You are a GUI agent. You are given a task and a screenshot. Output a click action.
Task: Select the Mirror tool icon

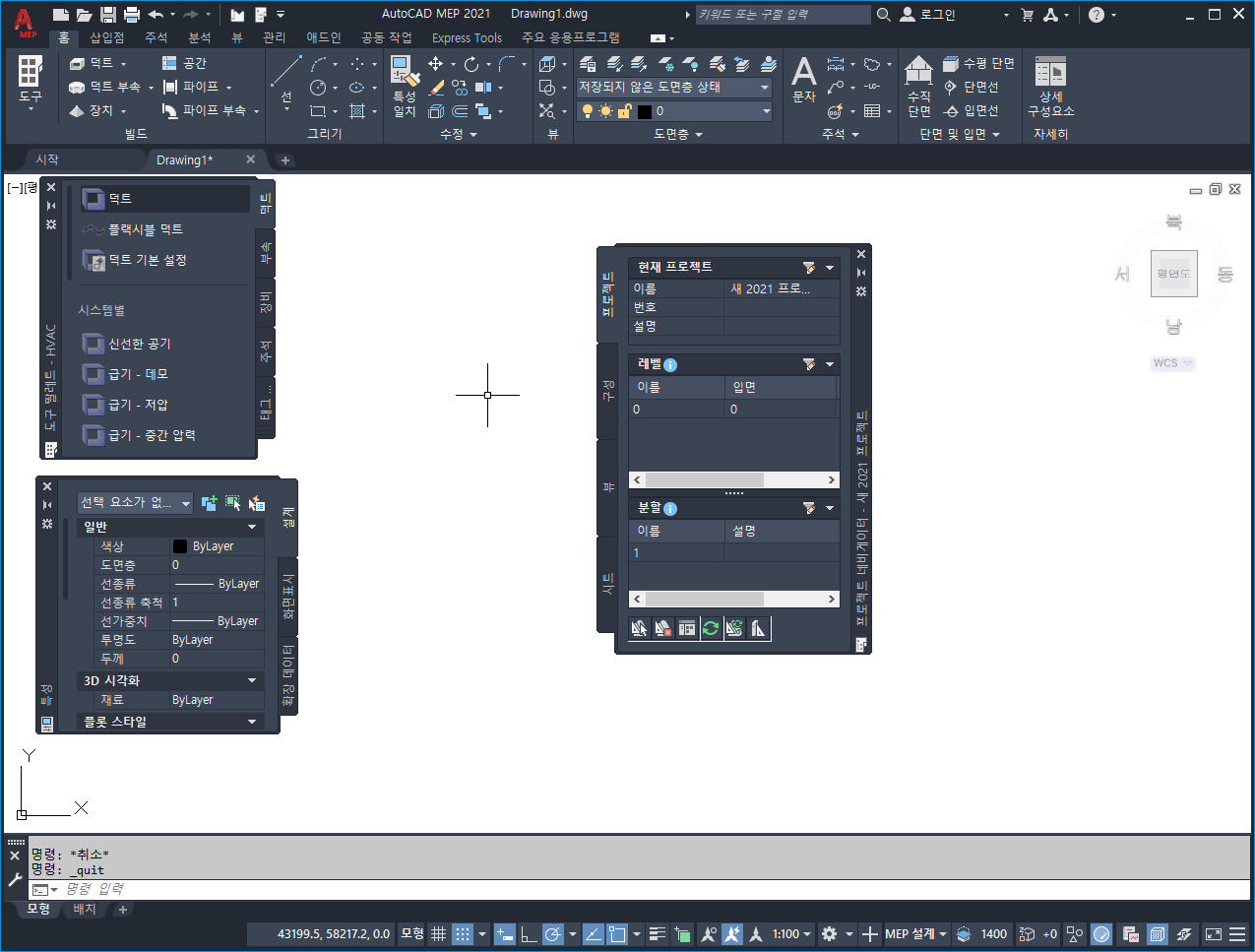(483, 88)
